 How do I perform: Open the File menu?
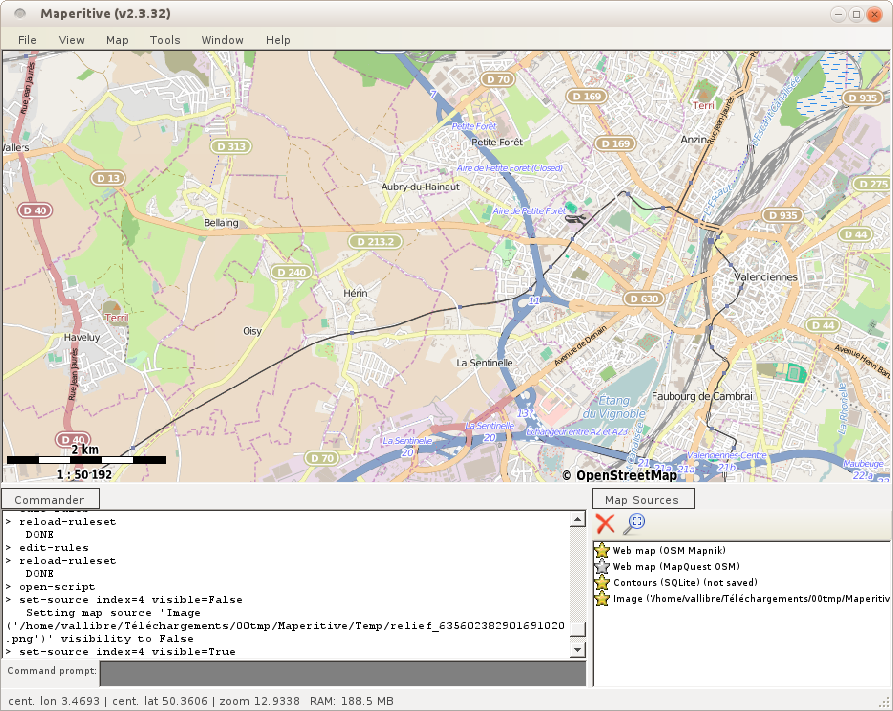27,40
